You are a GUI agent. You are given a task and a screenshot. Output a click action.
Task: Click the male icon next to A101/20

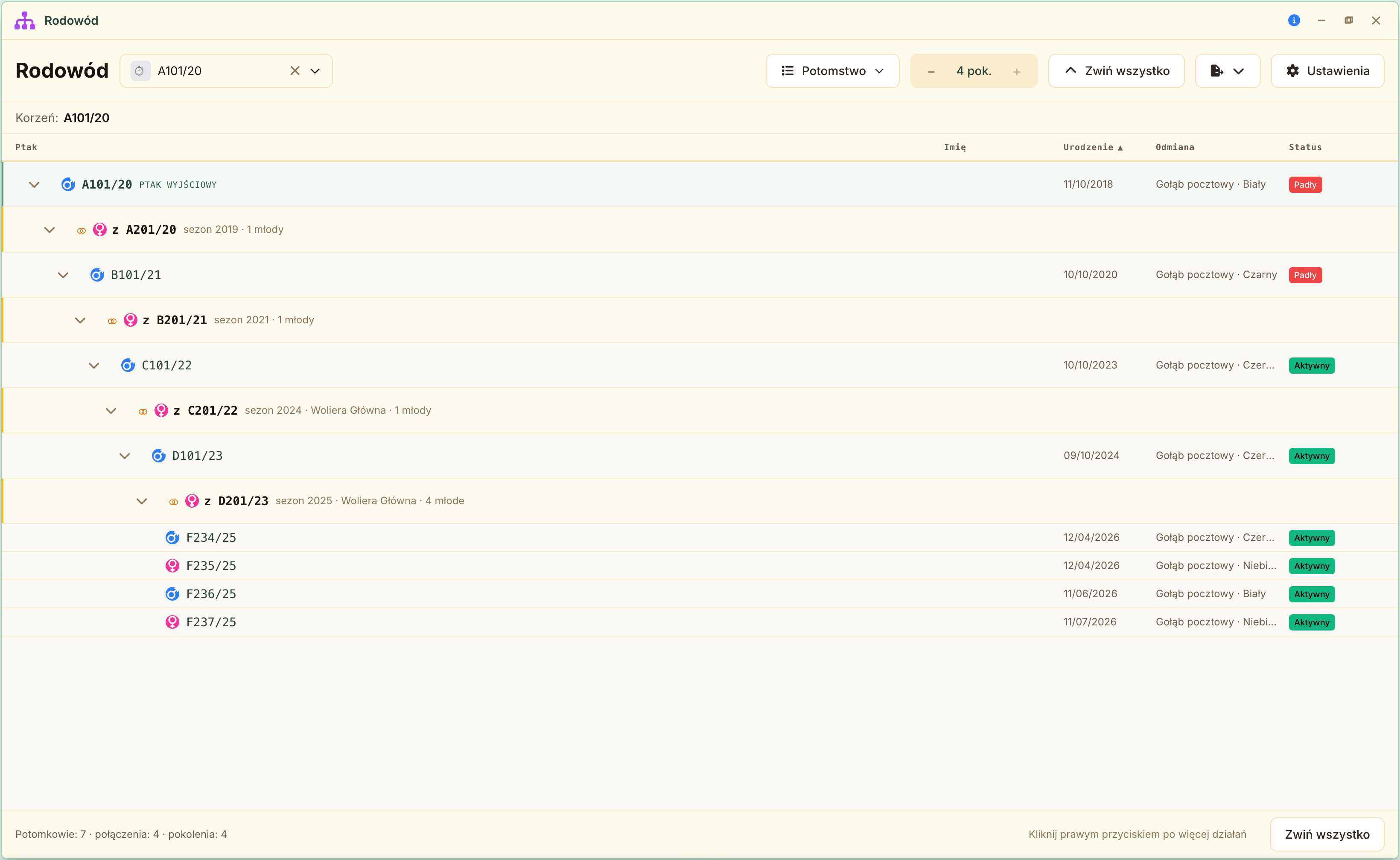tap(68, 184)
